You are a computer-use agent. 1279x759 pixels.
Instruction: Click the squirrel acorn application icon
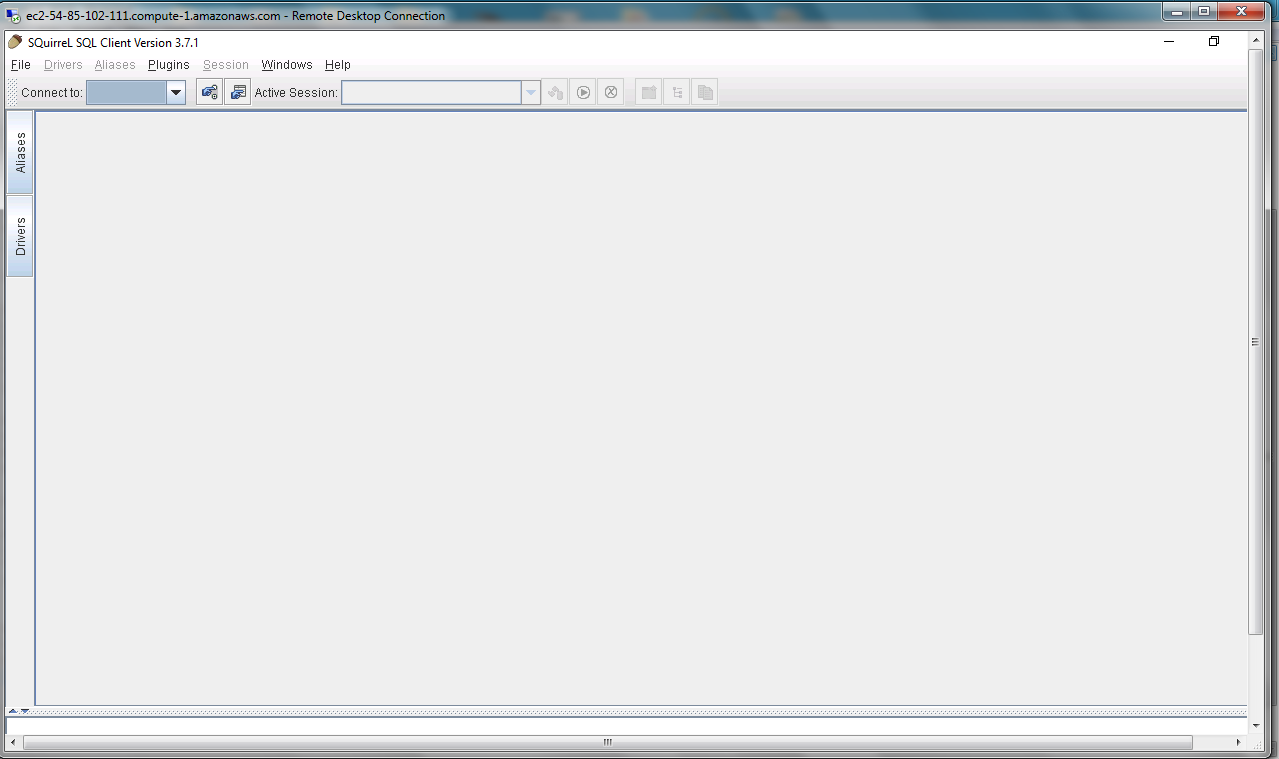(x=14, y=42)
